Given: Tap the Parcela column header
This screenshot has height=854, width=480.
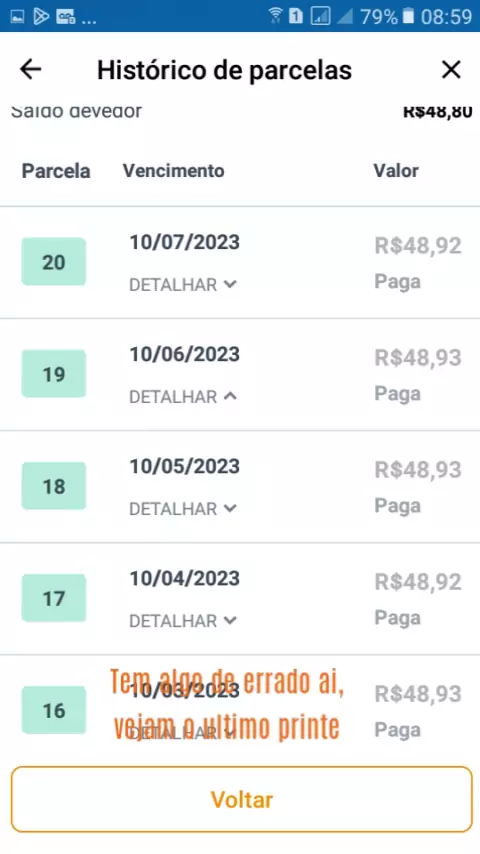Looking at the screenshot, I should [x=56, y=171].
